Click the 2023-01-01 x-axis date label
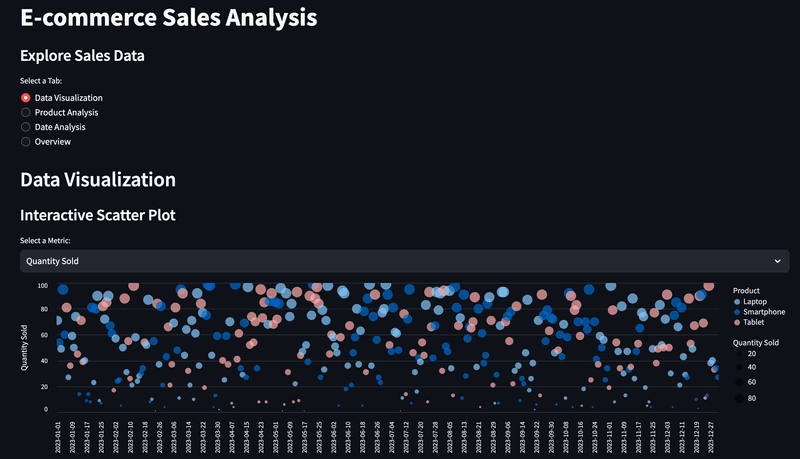The image size is (800, 459). click(58, 437)
